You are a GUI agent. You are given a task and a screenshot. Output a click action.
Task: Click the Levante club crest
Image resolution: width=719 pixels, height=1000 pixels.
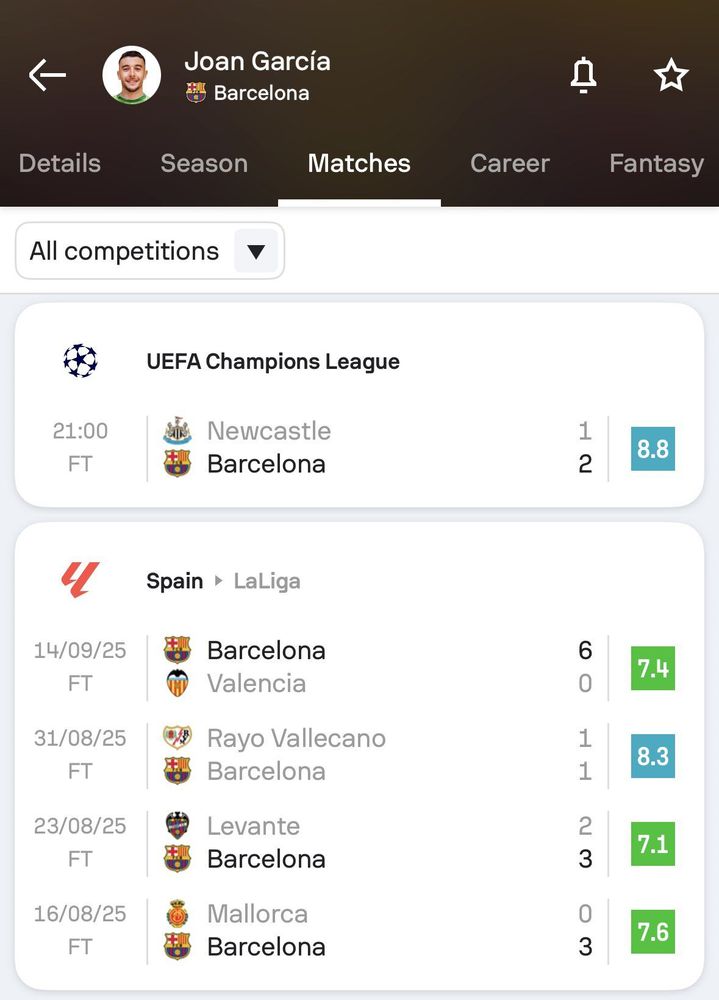pos(176,826)
